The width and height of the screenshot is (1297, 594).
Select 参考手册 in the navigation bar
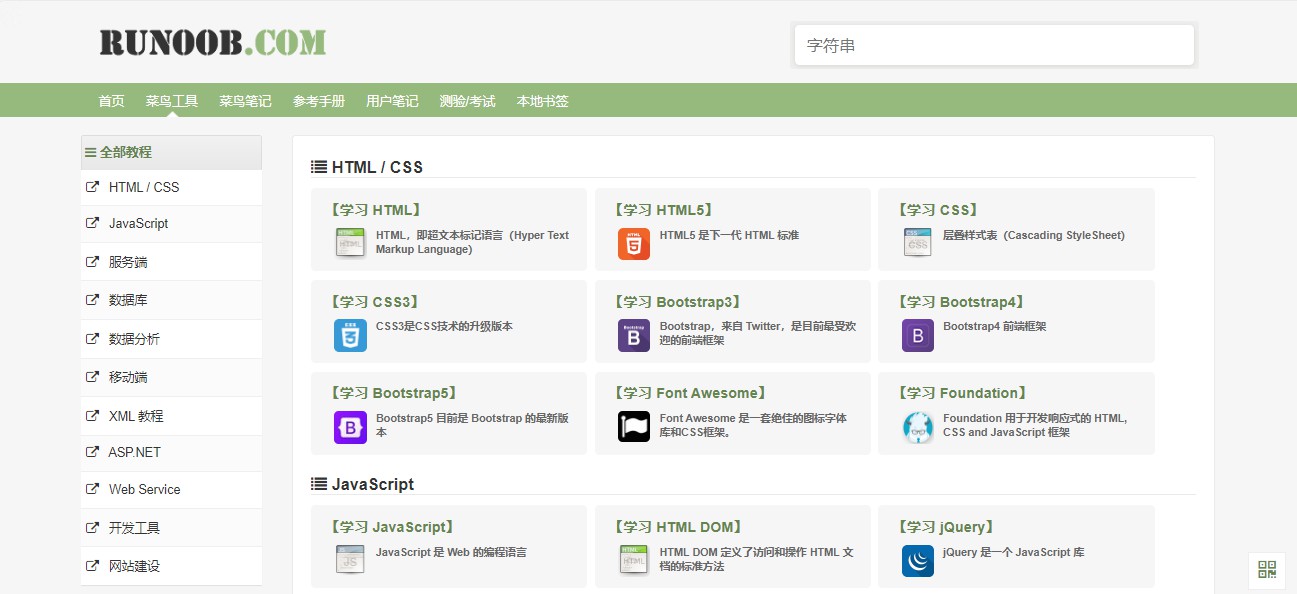tap(319, 101)
